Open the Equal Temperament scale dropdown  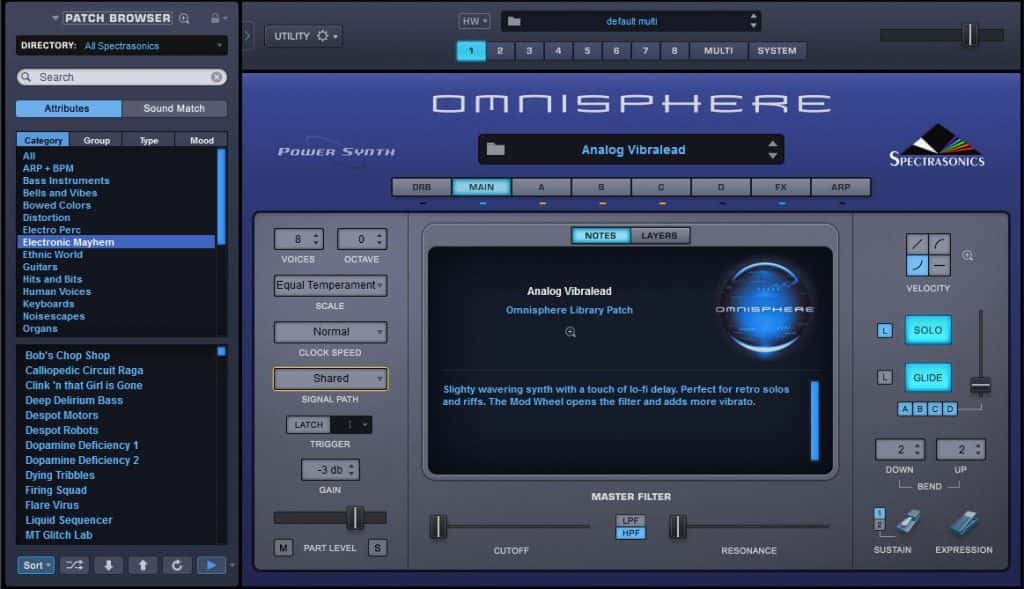click(330, 285)
